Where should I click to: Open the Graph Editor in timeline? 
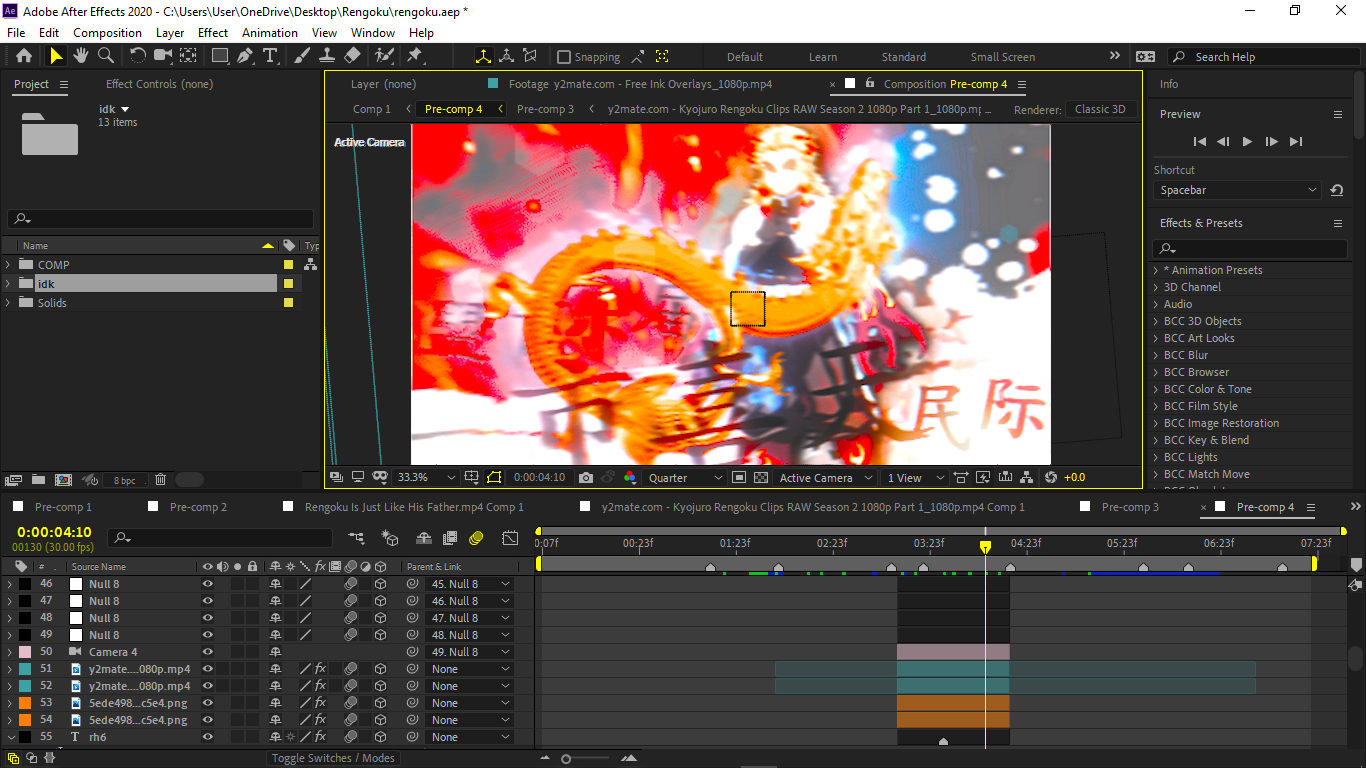click(x=510, y=538)
